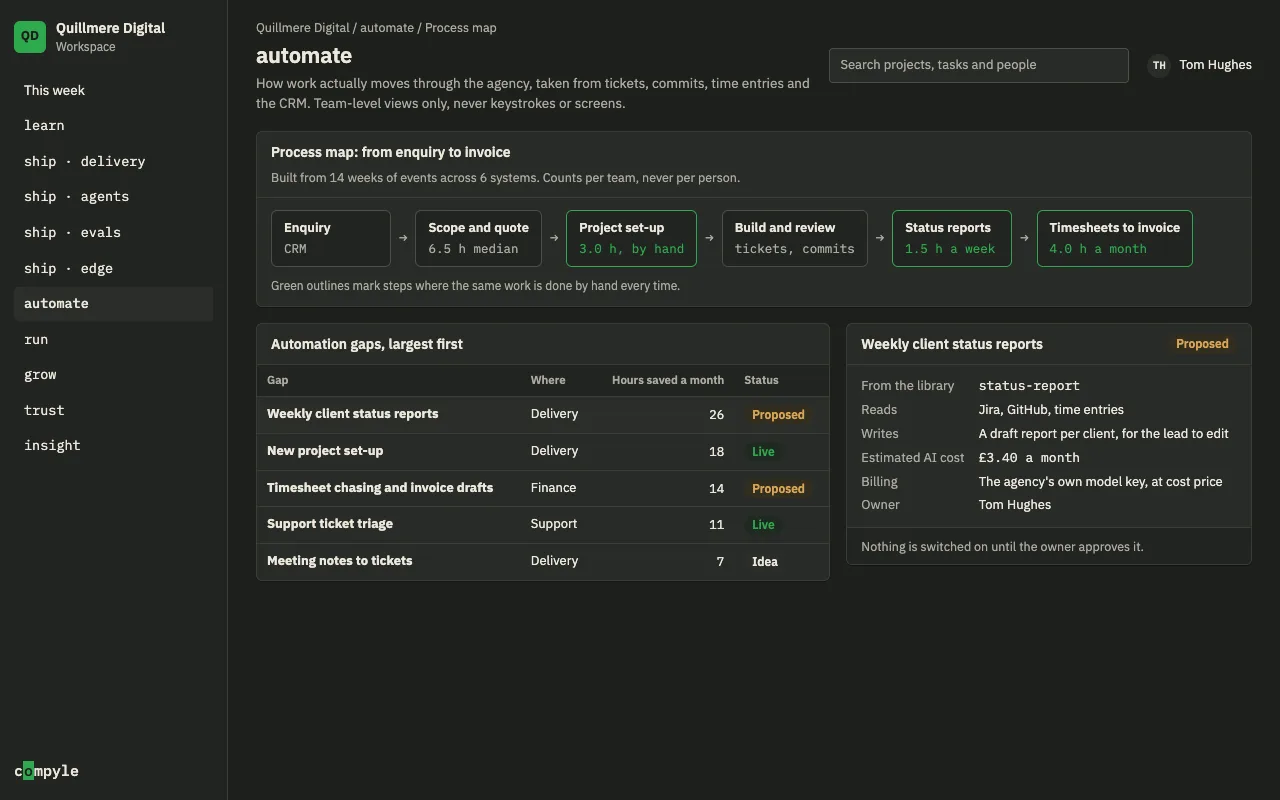Select automate in the sidebar
The width and height of the screenshot is (1280, 800).
coord(113,304)
